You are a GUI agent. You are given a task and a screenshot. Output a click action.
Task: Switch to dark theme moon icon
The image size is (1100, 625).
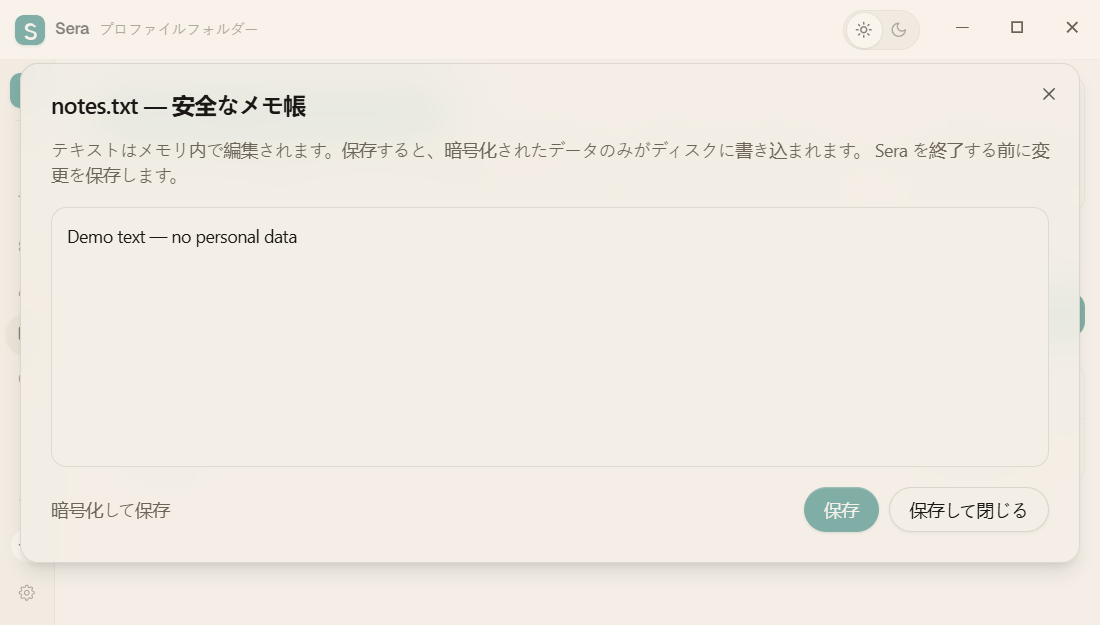point(899,30)
